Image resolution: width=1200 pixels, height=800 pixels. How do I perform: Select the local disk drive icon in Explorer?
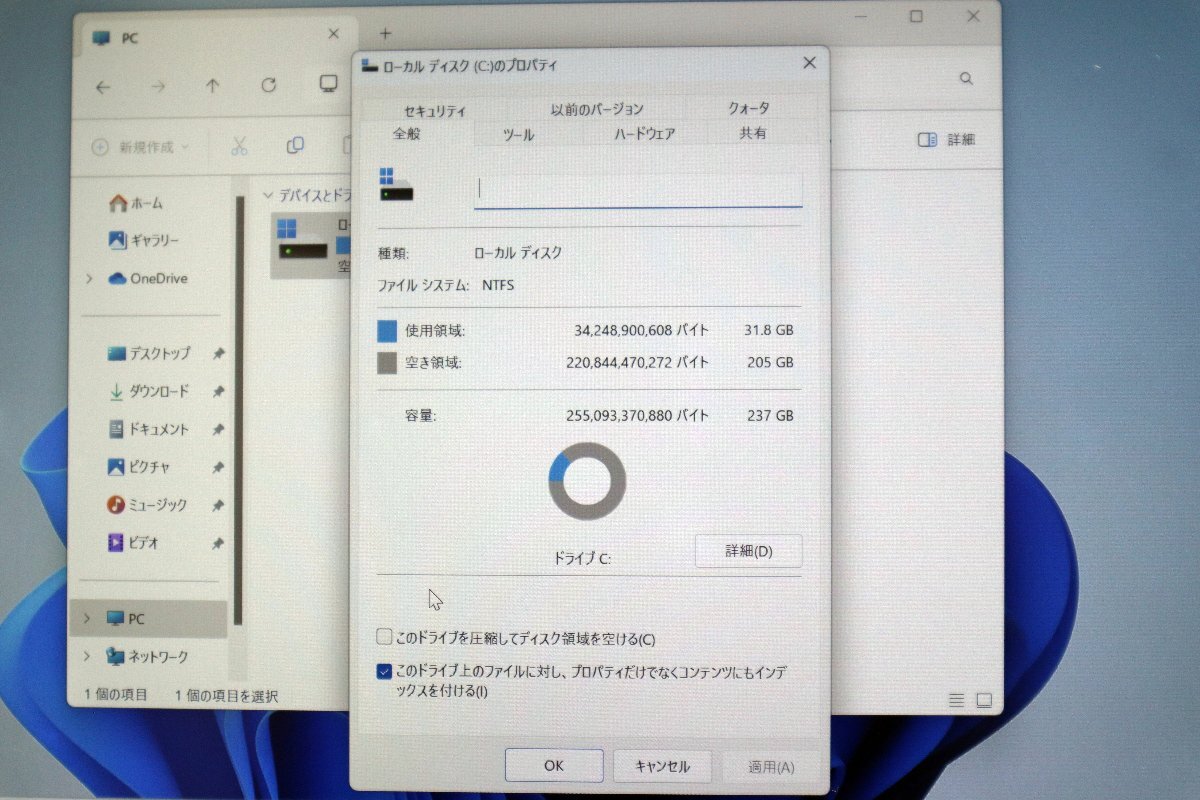(302, 240)
